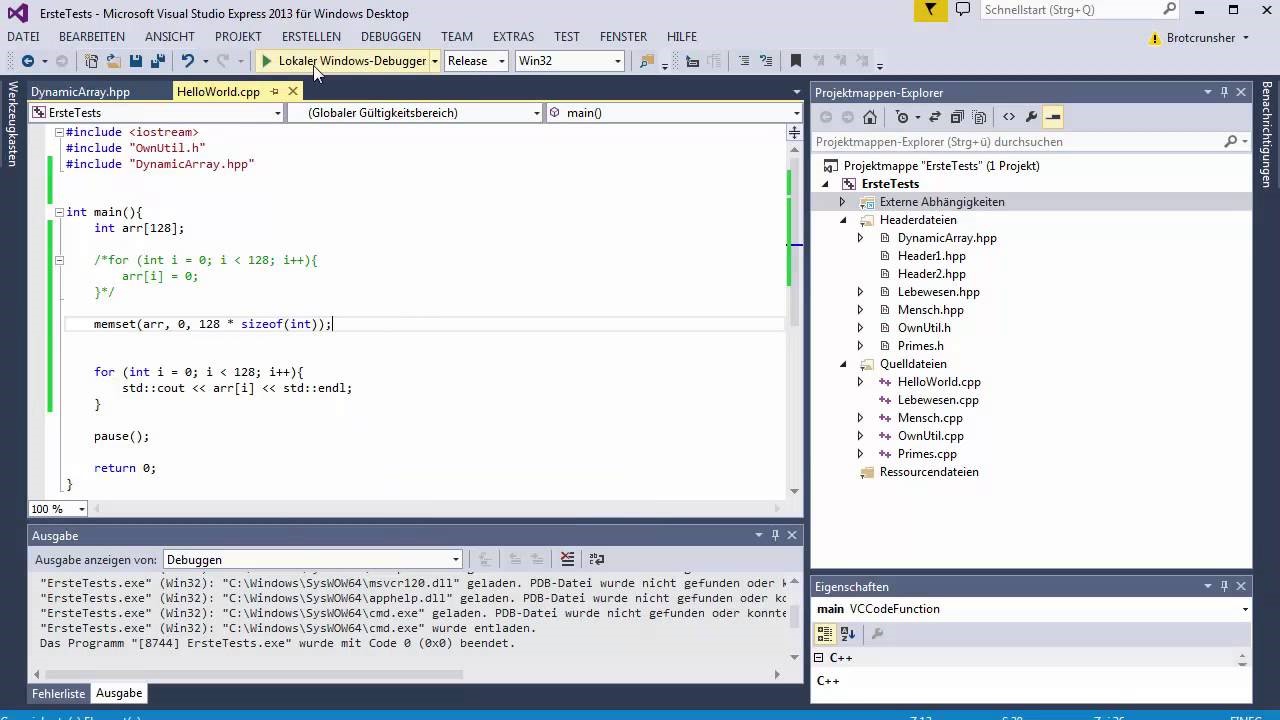The height and width of the screenshot is (720, 1280).
Task: Switch to the DynamicArray.hpp tab
Action: tap(80, 91)
